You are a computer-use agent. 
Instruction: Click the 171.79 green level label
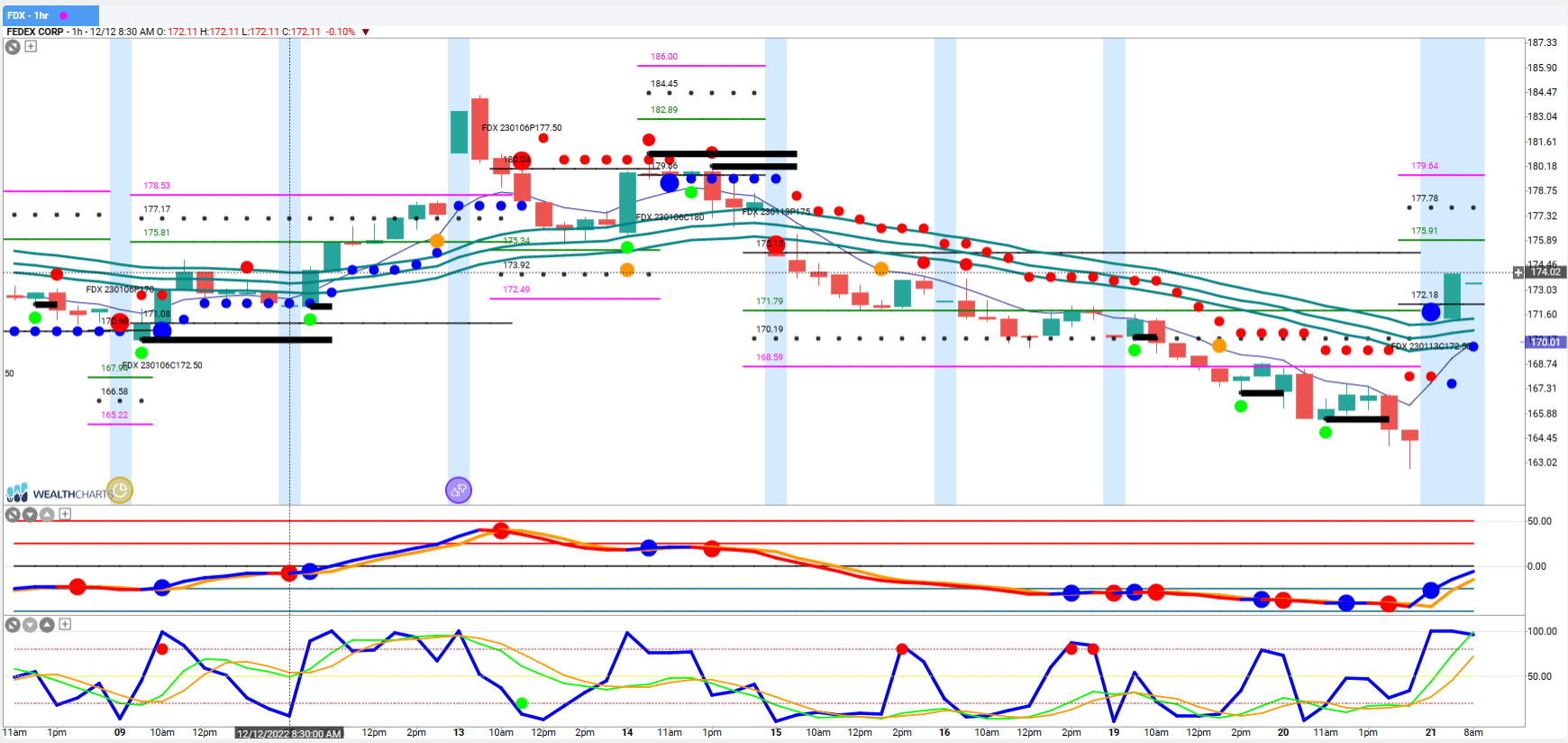770,301
